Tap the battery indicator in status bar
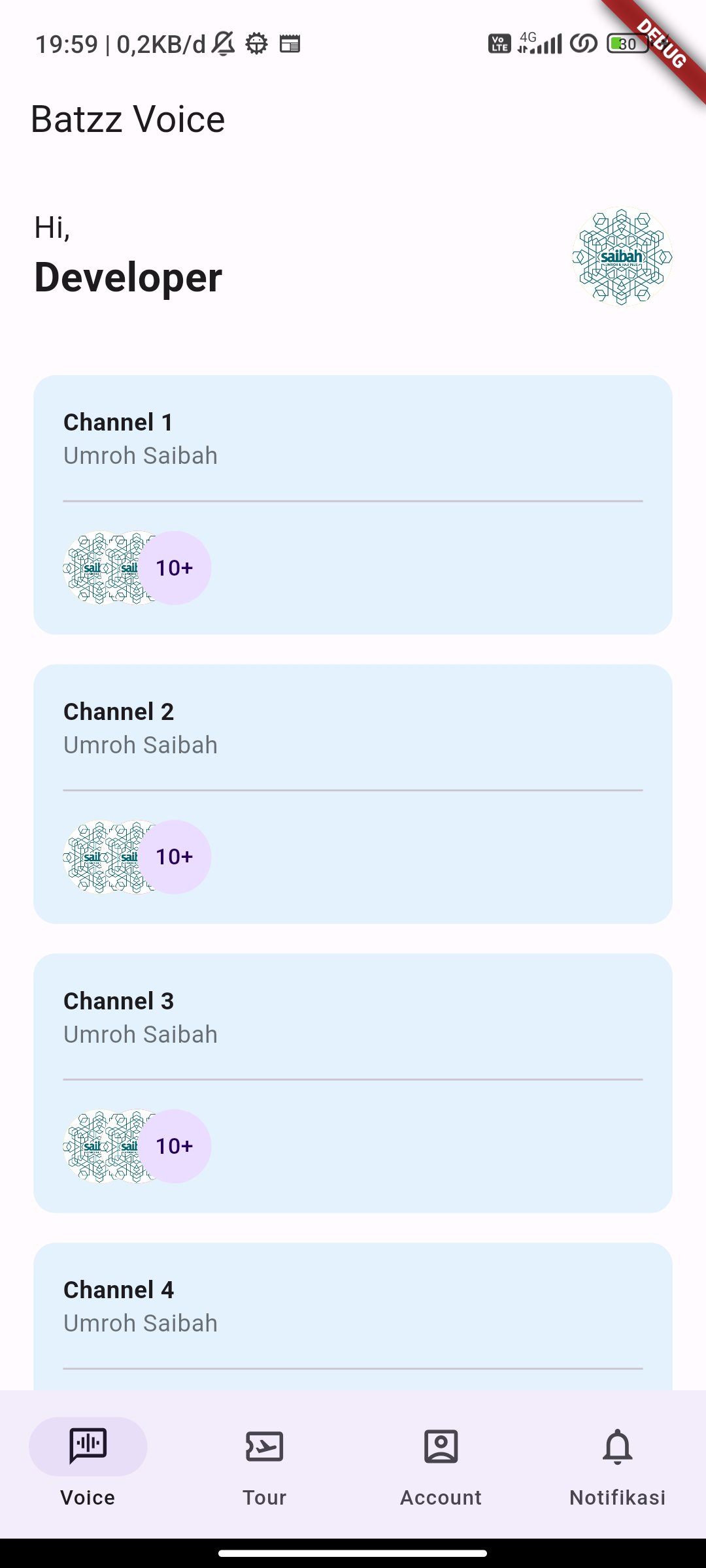 [x=627, y=44]
